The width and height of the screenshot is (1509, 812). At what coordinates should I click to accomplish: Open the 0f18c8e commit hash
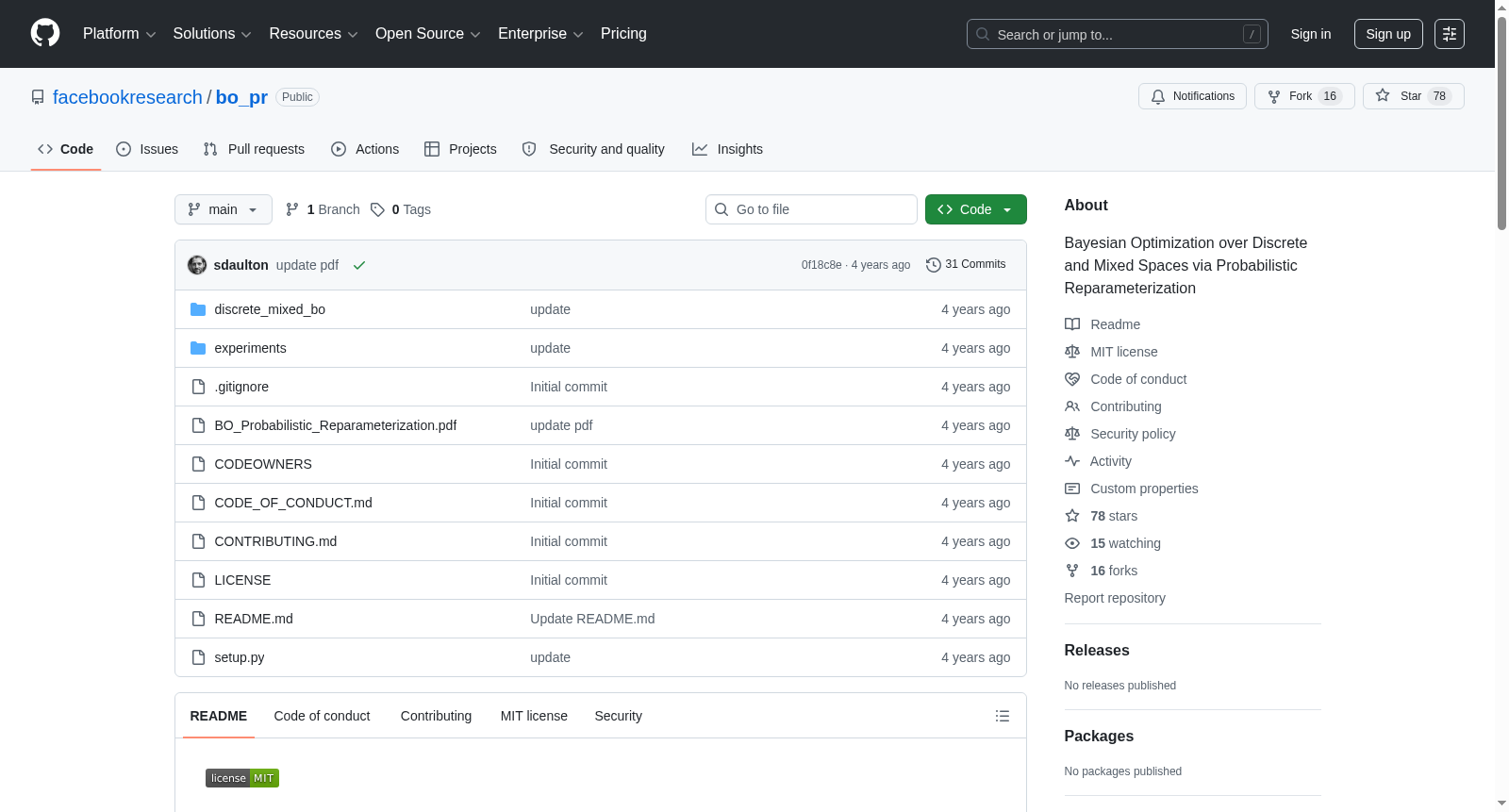[821, 265]
